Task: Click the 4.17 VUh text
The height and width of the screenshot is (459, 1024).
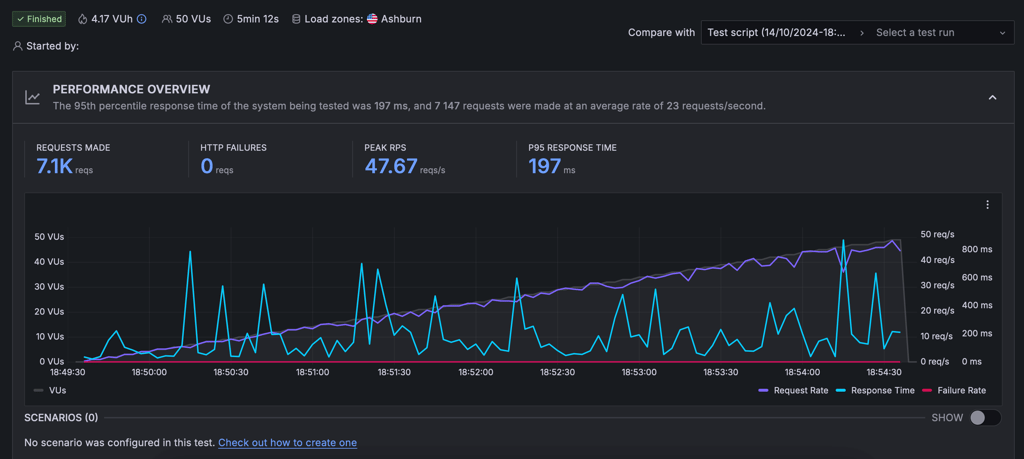Action: (x=112, y=19)
